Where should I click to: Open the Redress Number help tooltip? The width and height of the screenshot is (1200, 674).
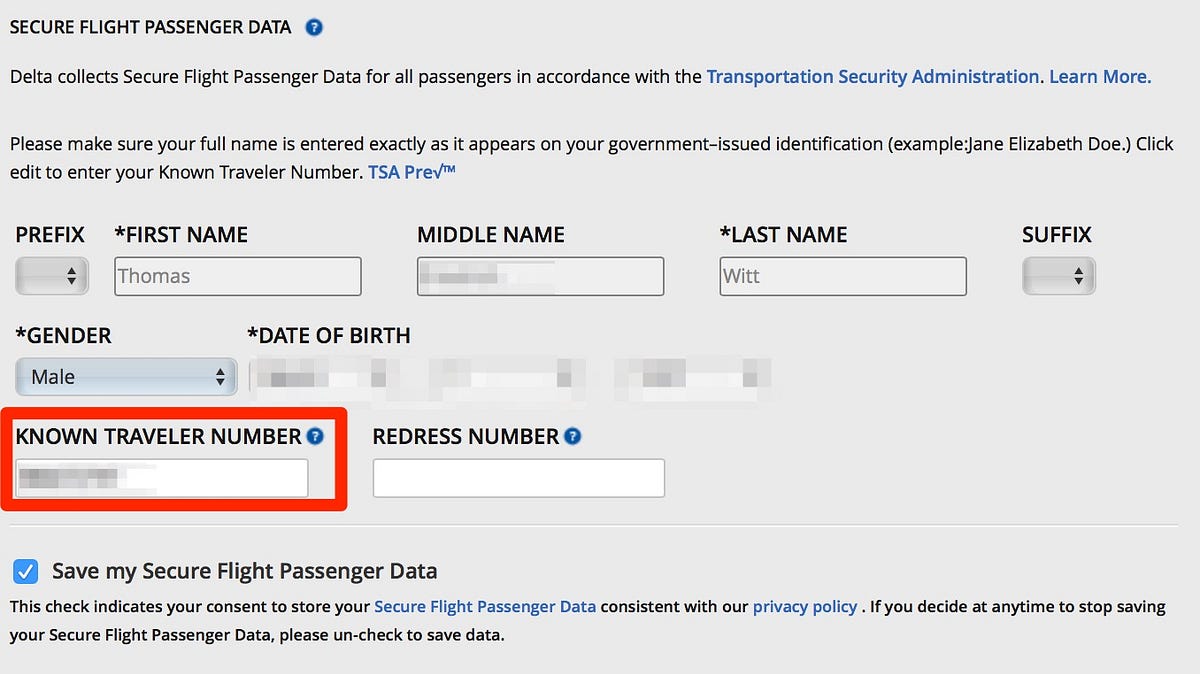(x=571, y=437)
